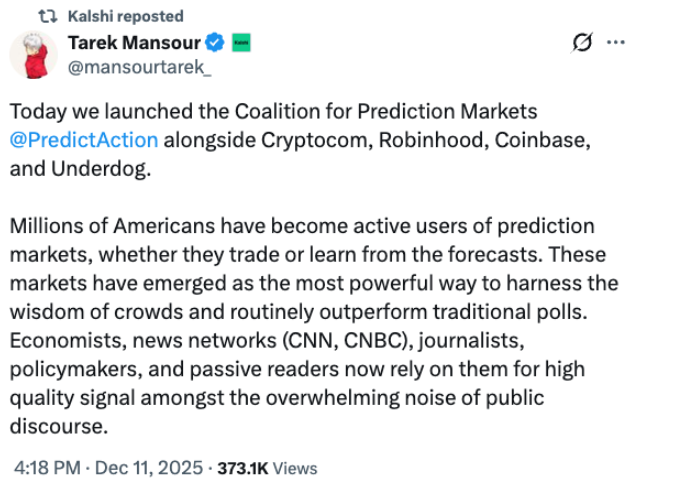Open the Grok slashed-circle icon
Image resolution: width=682 pixels, height=497 pixels.
tap(581, 43)
